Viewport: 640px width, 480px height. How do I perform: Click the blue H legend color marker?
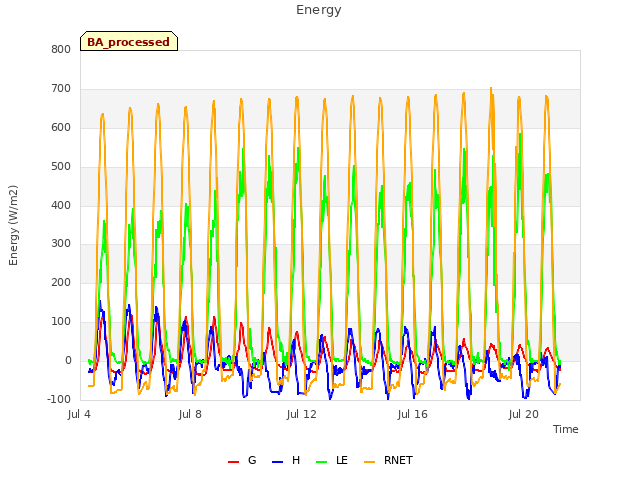tap(277, 462)
